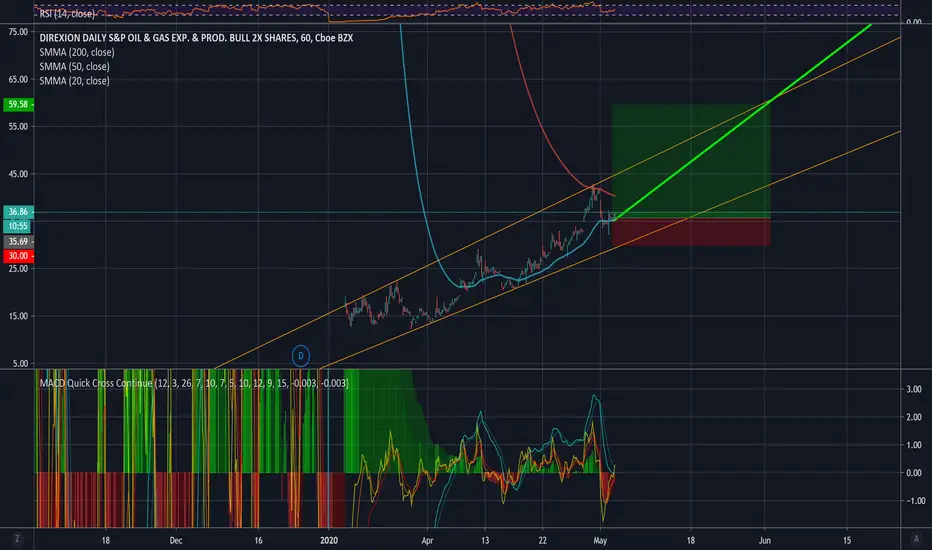Image resolution: width=932 pixels, height=550 pixels.
Task: Select the bright green projection trend line
Action: pos(743,122)
